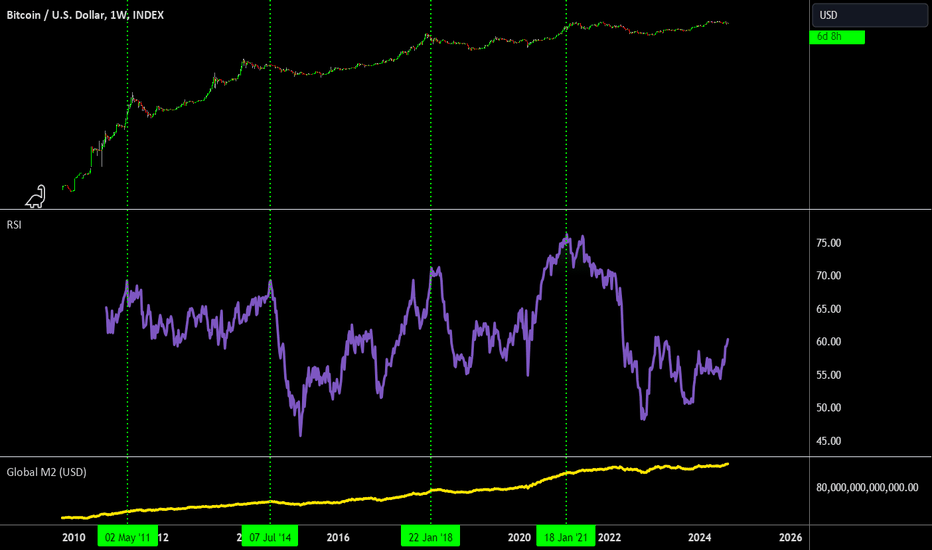This screenshot has width=932, height=550.
Task: Click the 60.00 RSI scale value
Action: click(x=829, y=342)
